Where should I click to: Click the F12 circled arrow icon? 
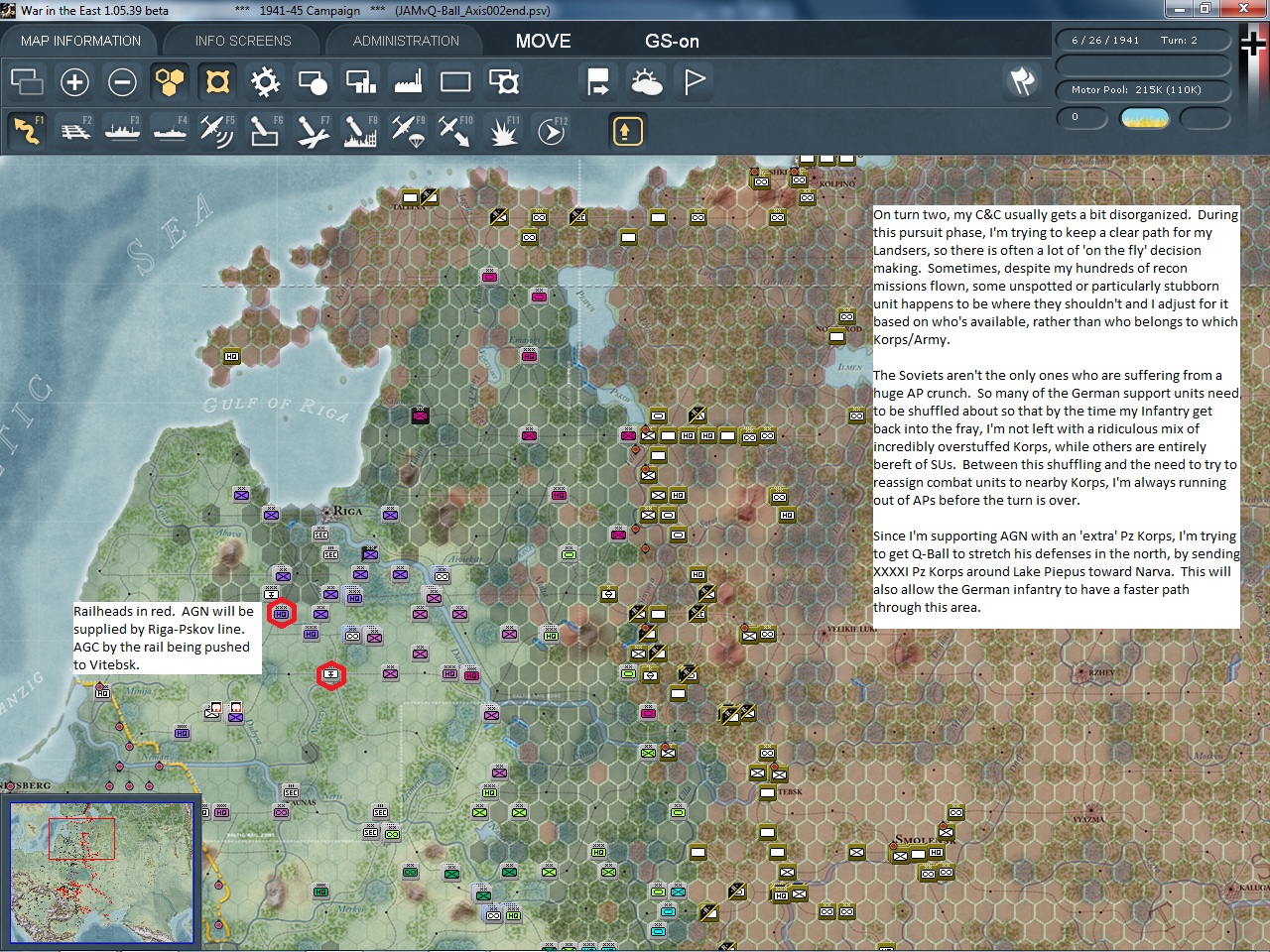click(x=551, y=131)
